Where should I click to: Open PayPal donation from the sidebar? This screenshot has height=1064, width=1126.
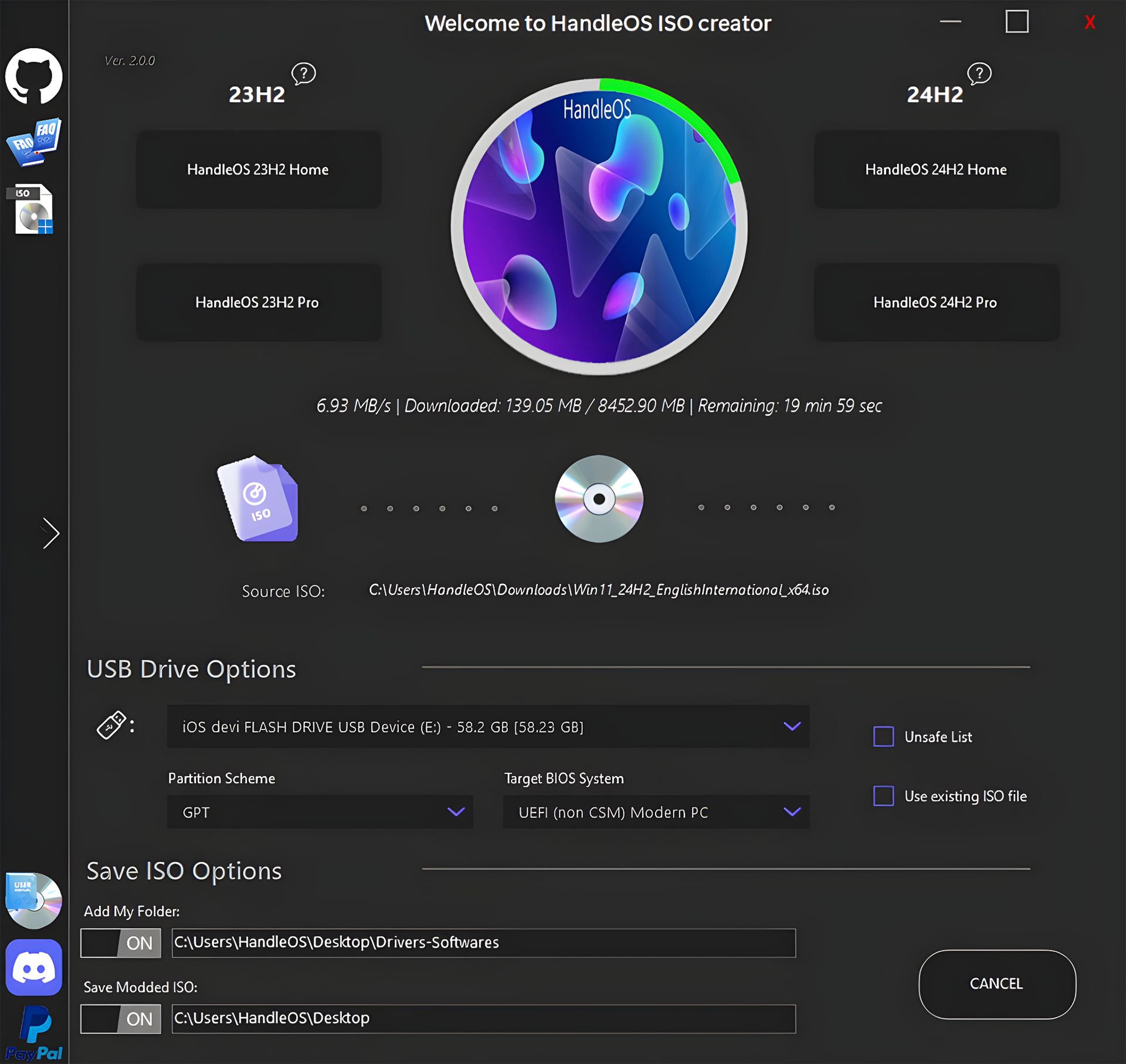click(33, 1033)
